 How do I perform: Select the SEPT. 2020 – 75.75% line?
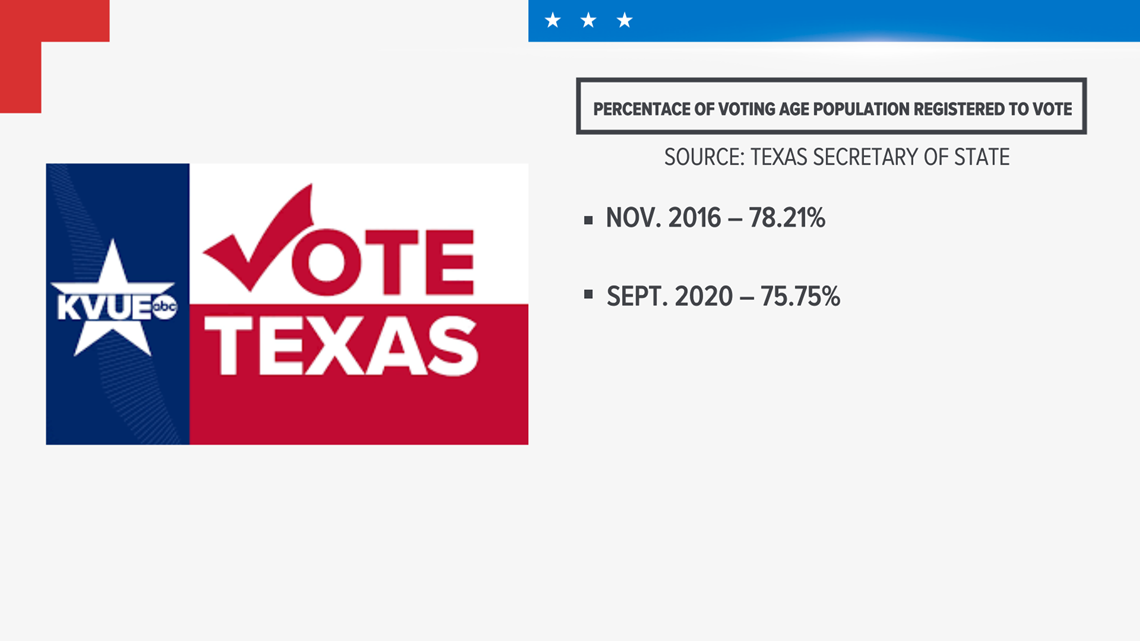pos(723,297)
